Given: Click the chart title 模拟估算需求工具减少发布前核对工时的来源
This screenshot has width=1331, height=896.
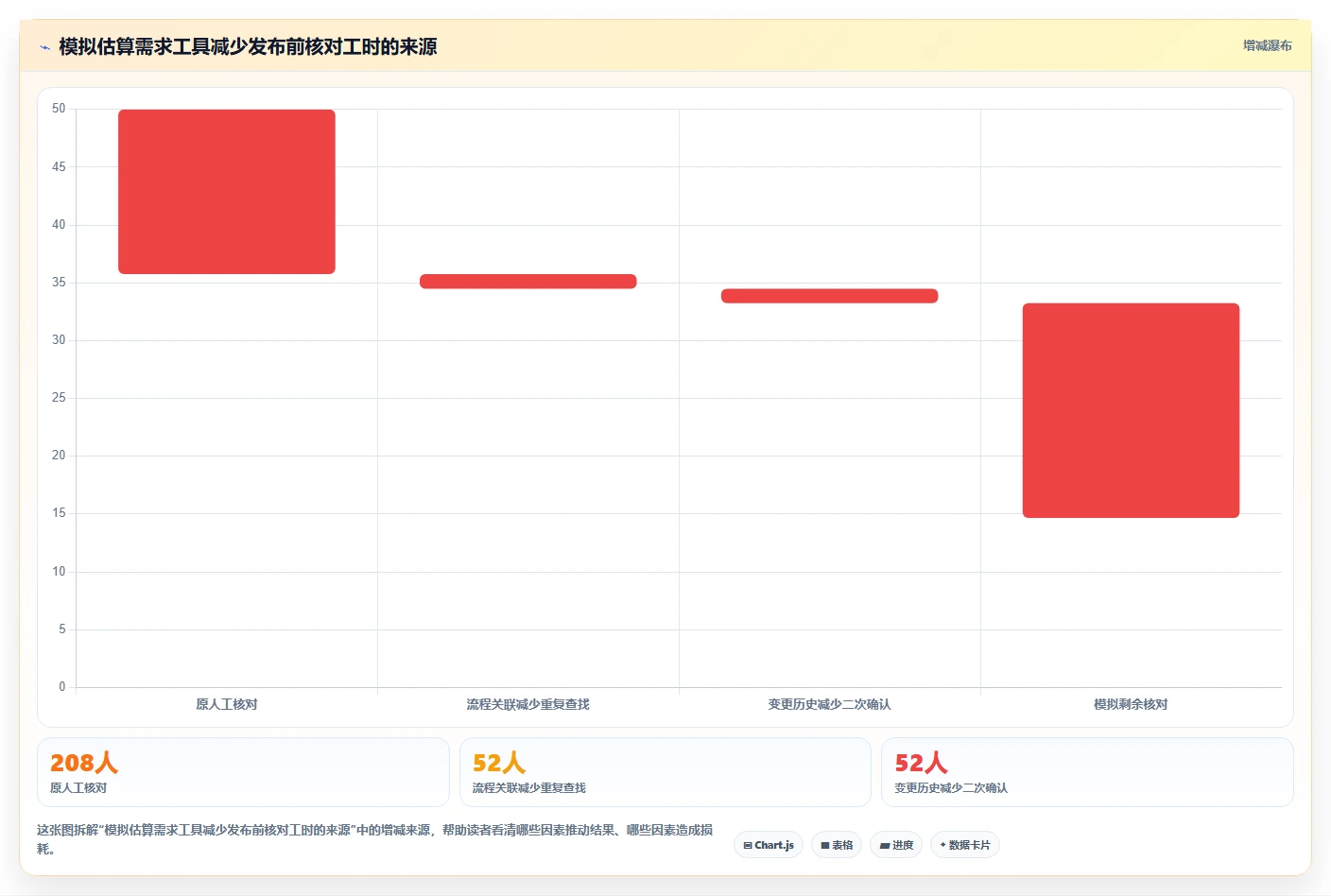Looking at the screenshot, I should coord(248,46).
